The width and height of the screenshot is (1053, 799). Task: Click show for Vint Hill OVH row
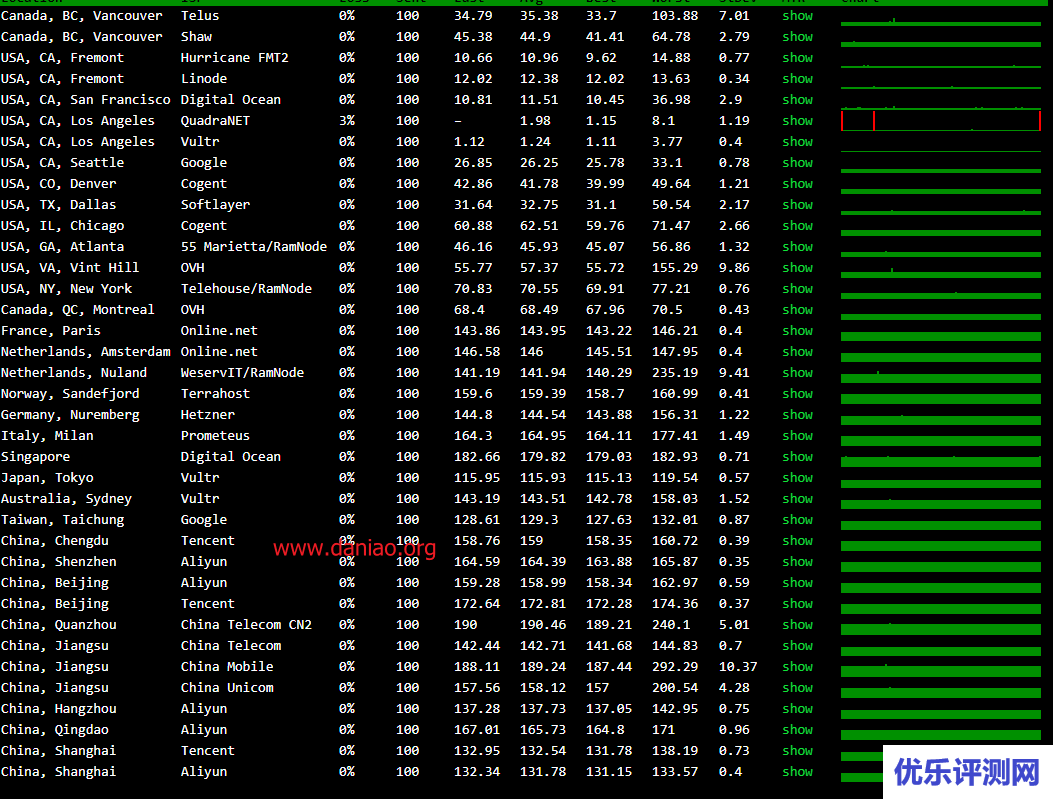797,268
